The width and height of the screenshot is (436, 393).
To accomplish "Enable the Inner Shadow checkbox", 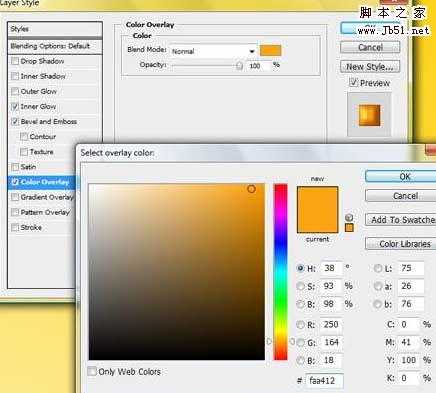I will click(15, 76).
